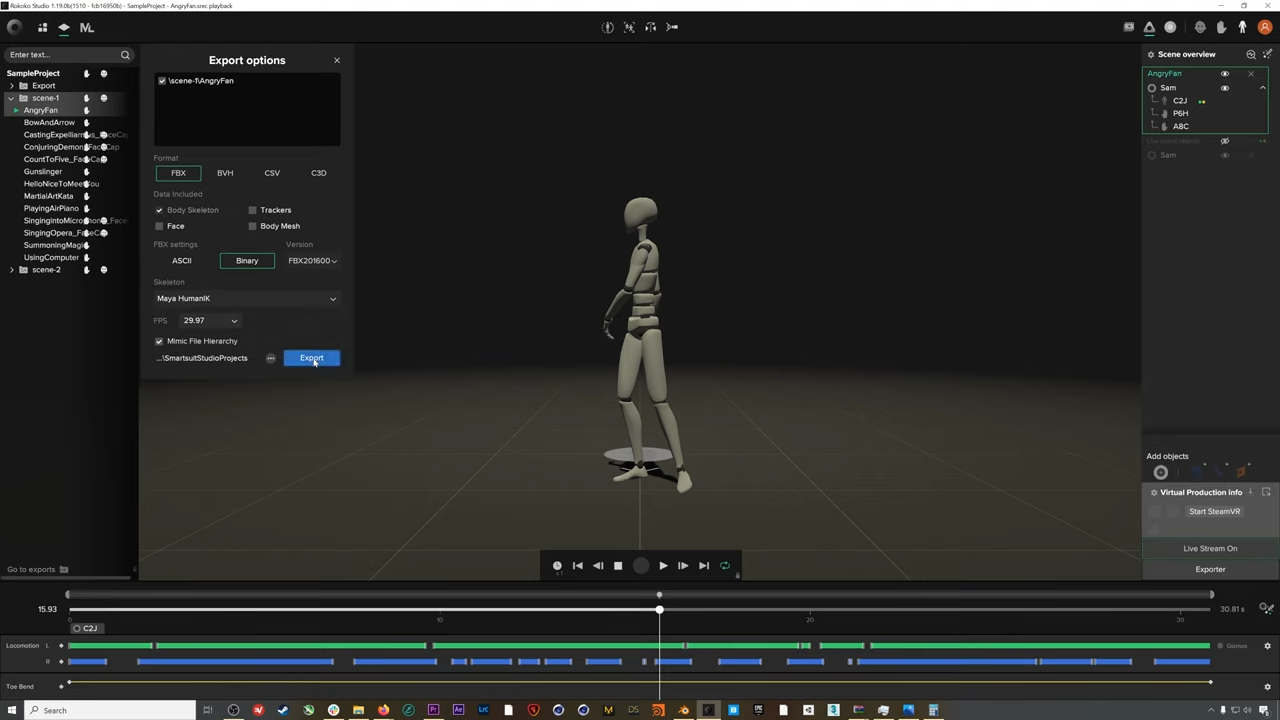1280x720 pixels.
Task: Enable the Face data checkbox
Action: point(159,226)
